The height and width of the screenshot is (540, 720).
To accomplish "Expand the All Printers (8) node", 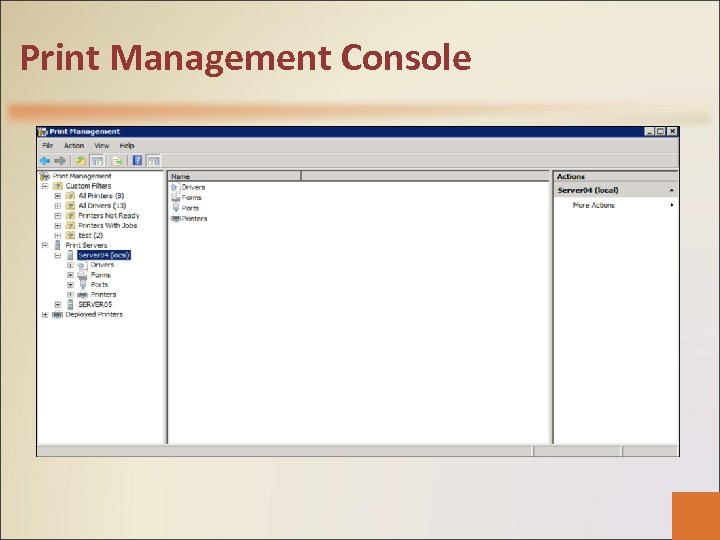I will tap(58, 196).
